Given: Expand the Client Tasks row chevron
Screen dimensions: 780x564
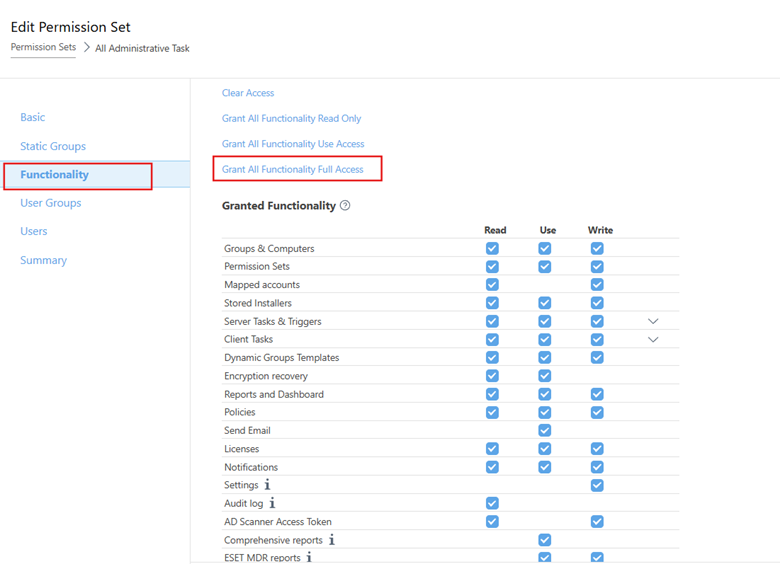Looking at the screenshot, I should pos(653,340).
